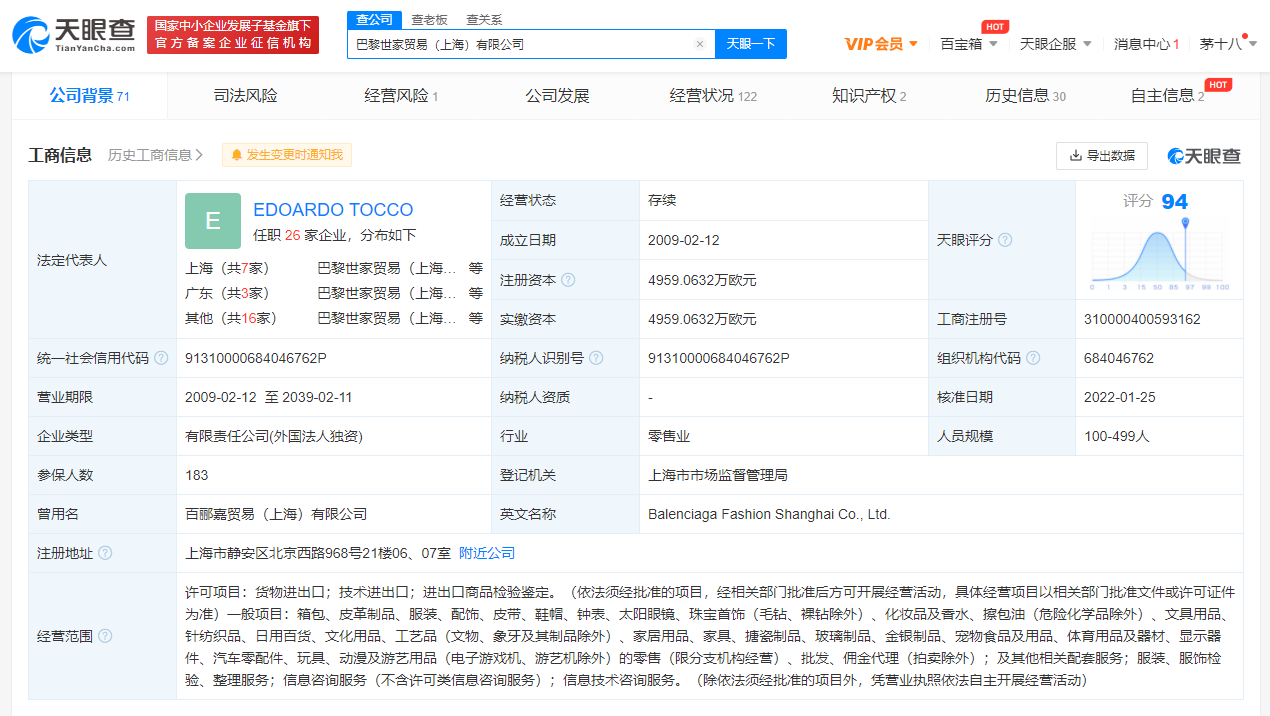Open the VIP会员 dropdown
Screen dimensions: 1270x716
(x=881, y=44)
